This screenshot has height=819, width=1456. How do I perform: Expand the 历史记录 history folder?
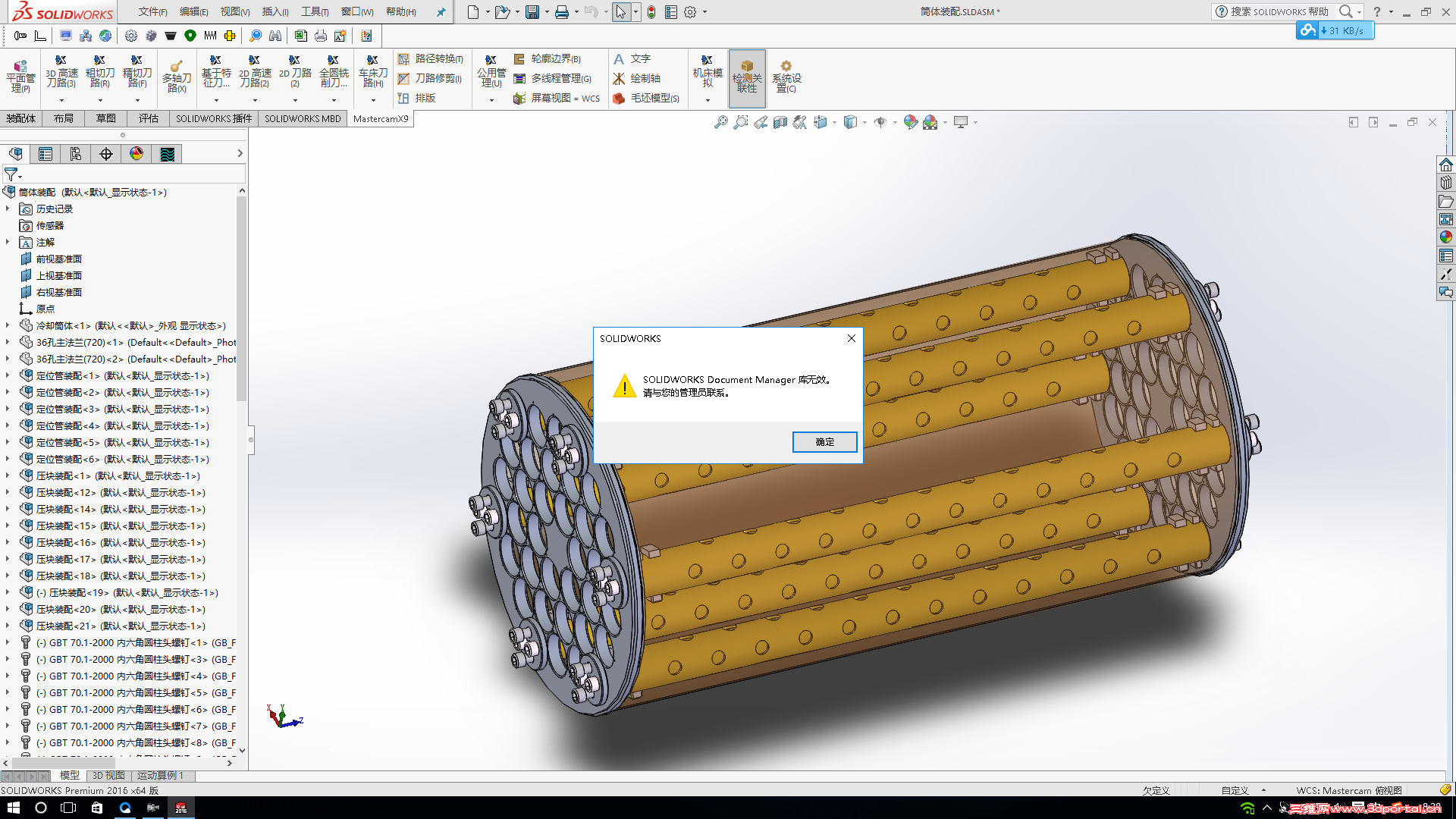8,209
